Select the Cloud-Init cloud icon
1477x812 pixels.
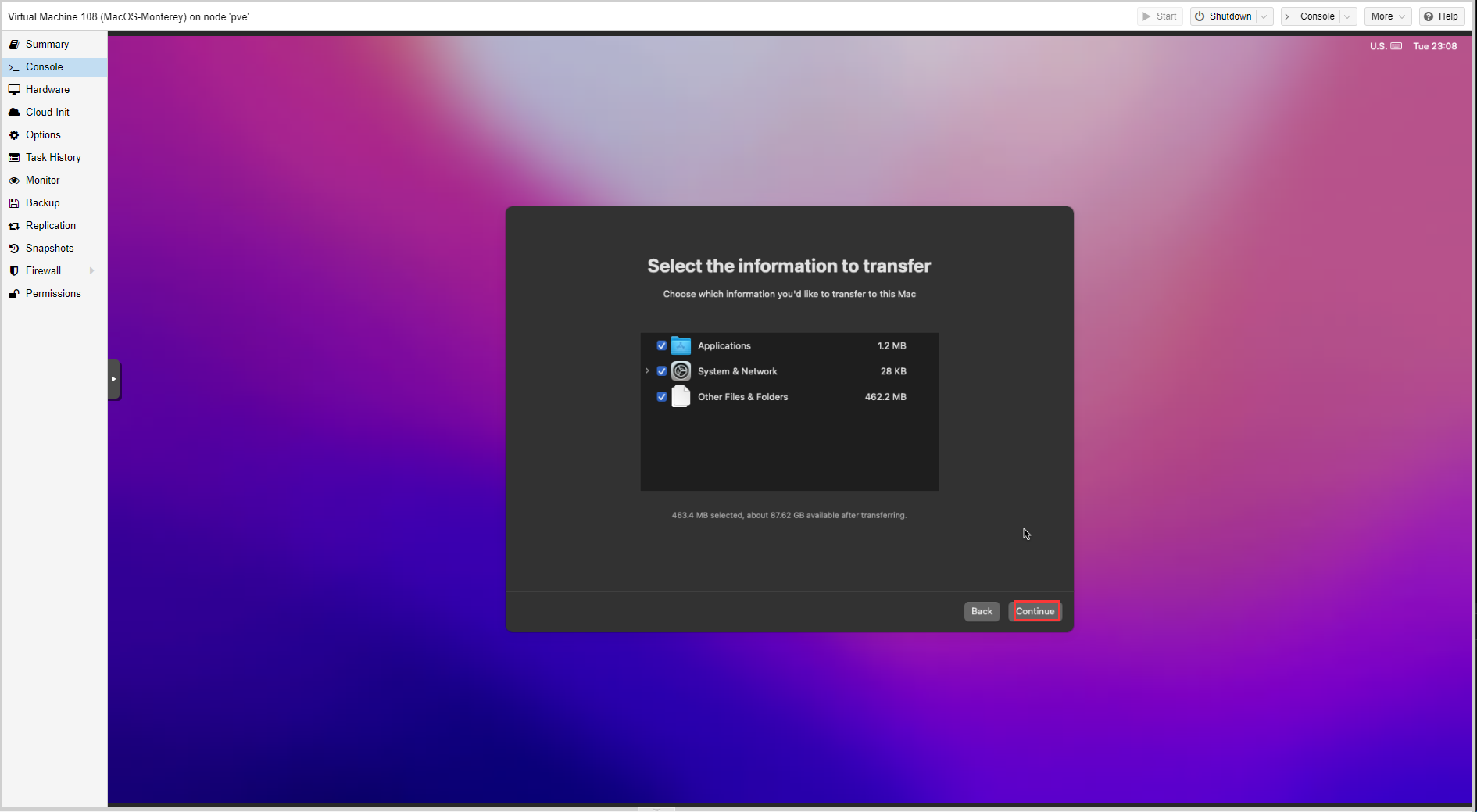pos(14,113)
